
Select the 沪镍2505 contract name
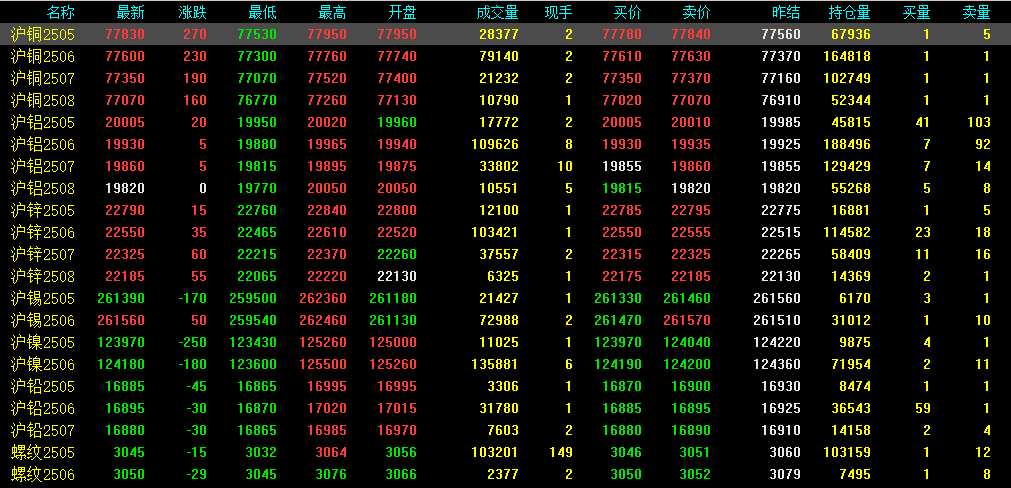point(43,342)
